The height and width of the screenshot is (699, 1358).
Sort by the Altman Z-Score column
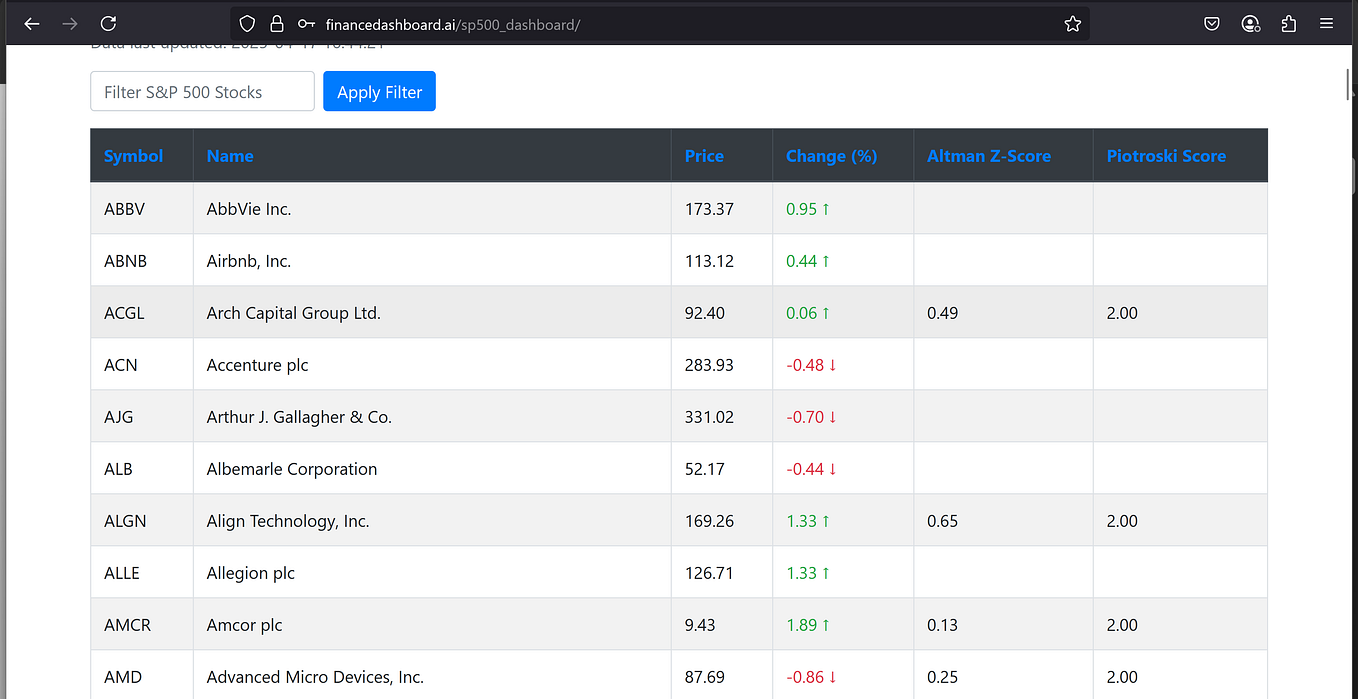pyautogui.click(x=990, y=156)
